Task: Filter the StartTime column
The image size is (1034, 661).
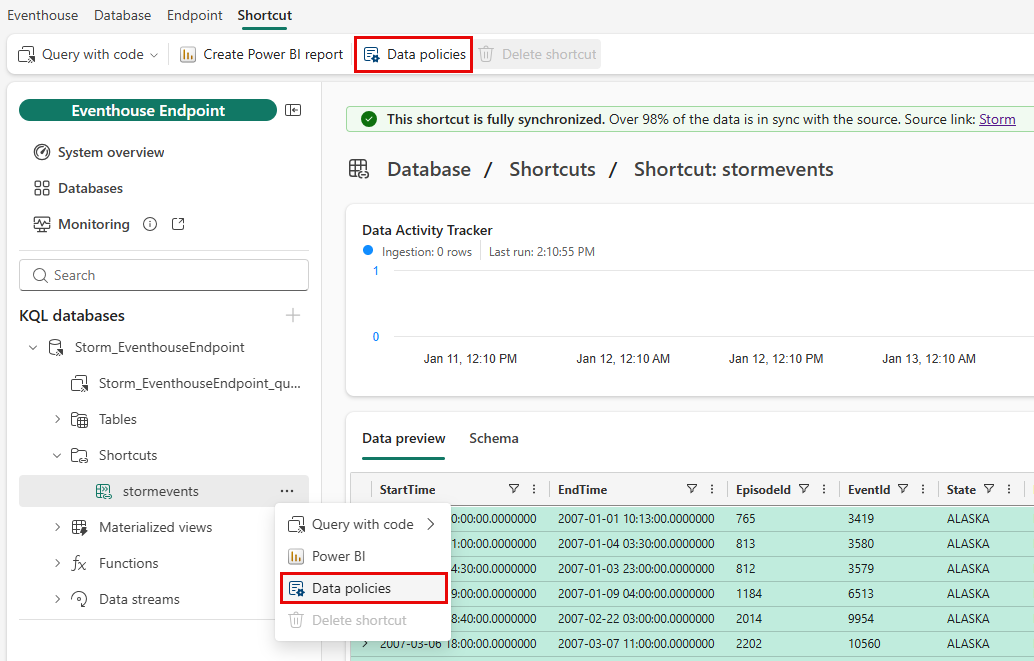Action: (x=514, y=489)
